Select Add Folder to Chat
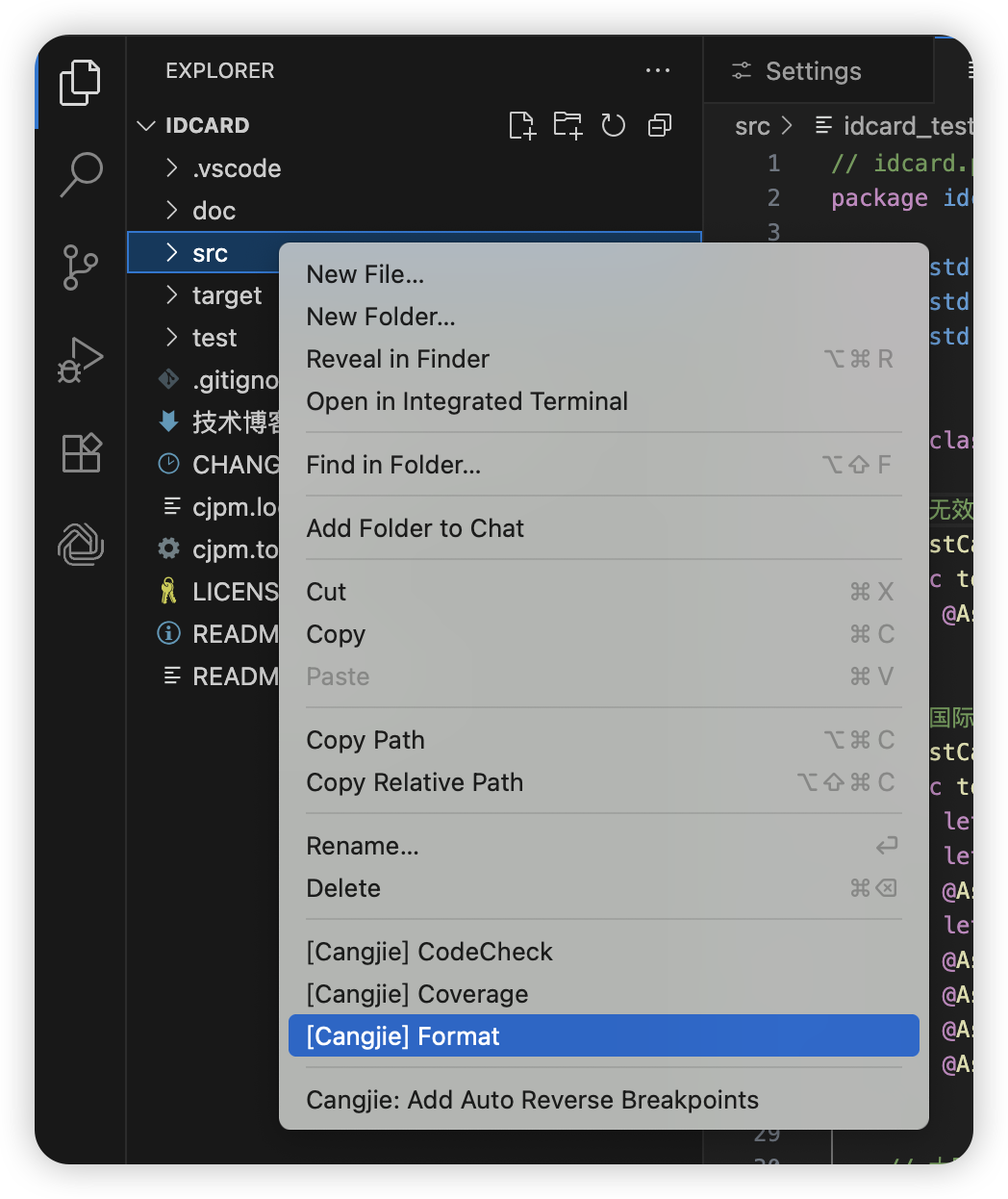The height and width of the screenshot is (1199, 1008). tap(603, 528)
